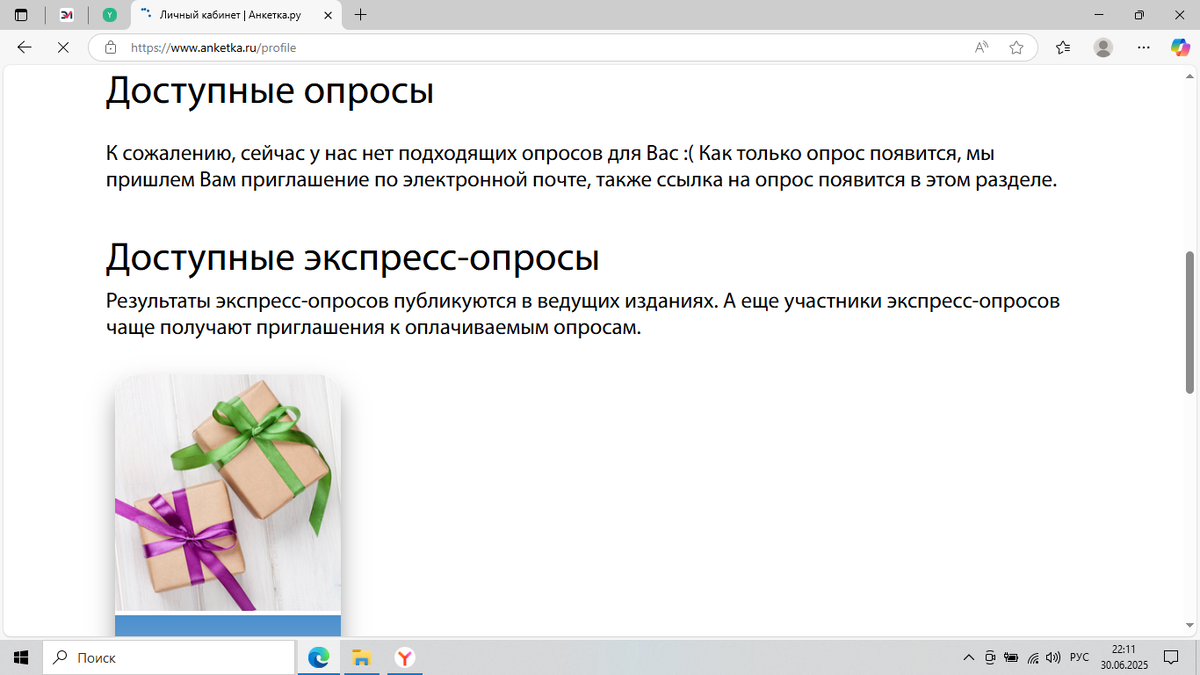
Task: Open the notification center icon
Action: tap(1172, 657)
